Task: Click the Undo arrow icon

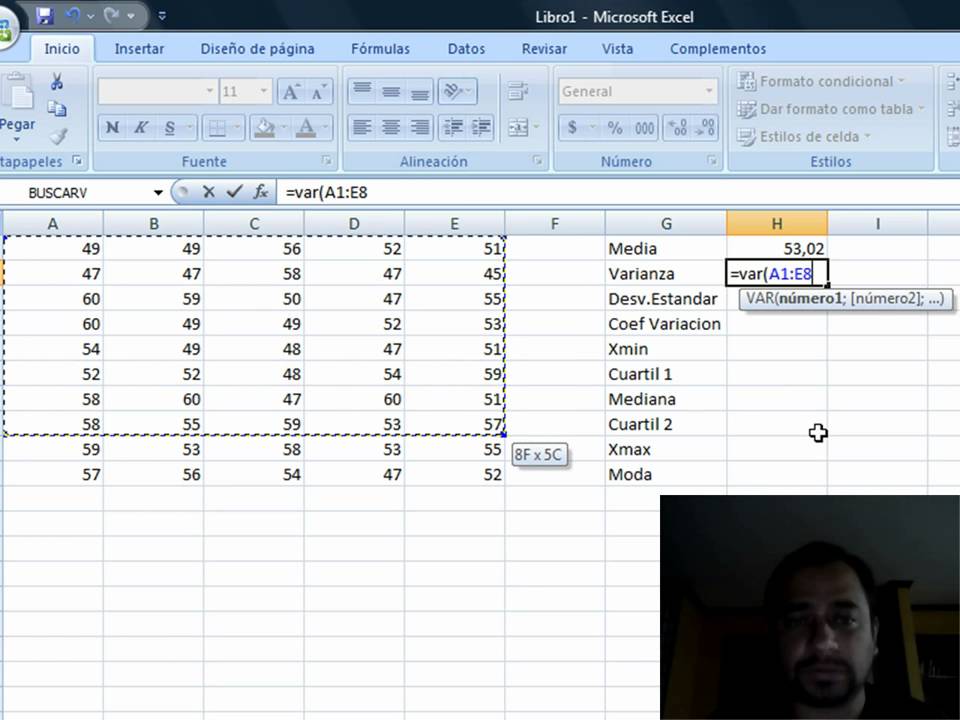Action: click(x=73, y=17)
